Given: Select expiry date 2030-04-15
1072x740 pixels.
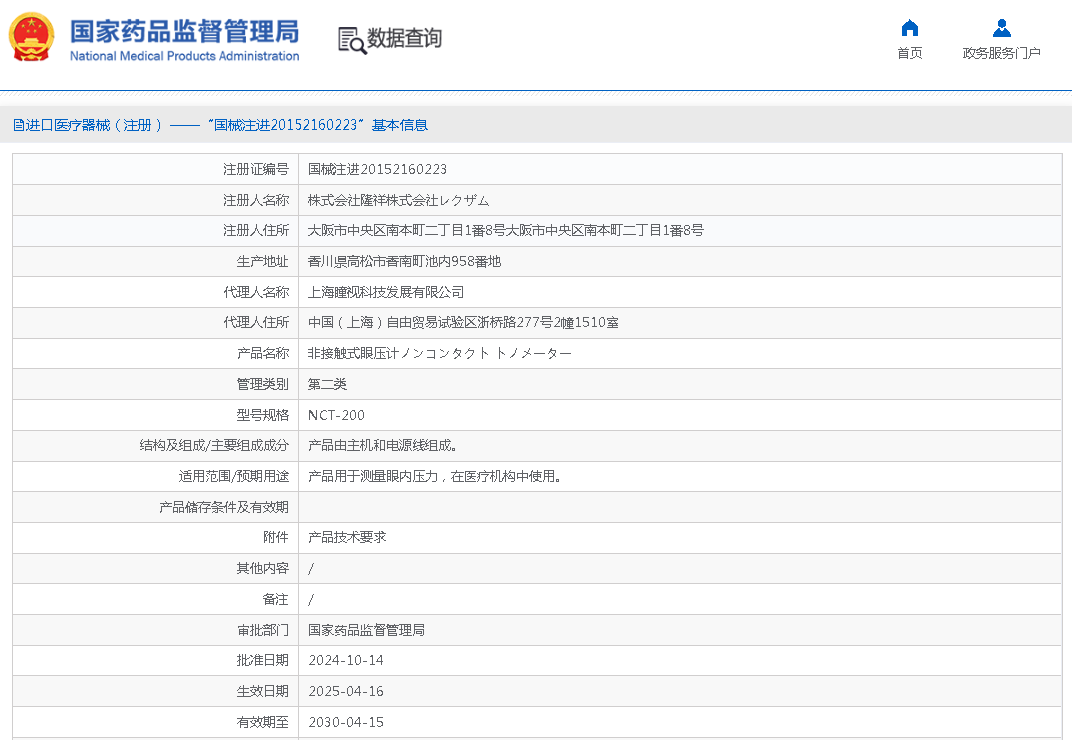Looking at the screenshot, I should pos(346,722).
